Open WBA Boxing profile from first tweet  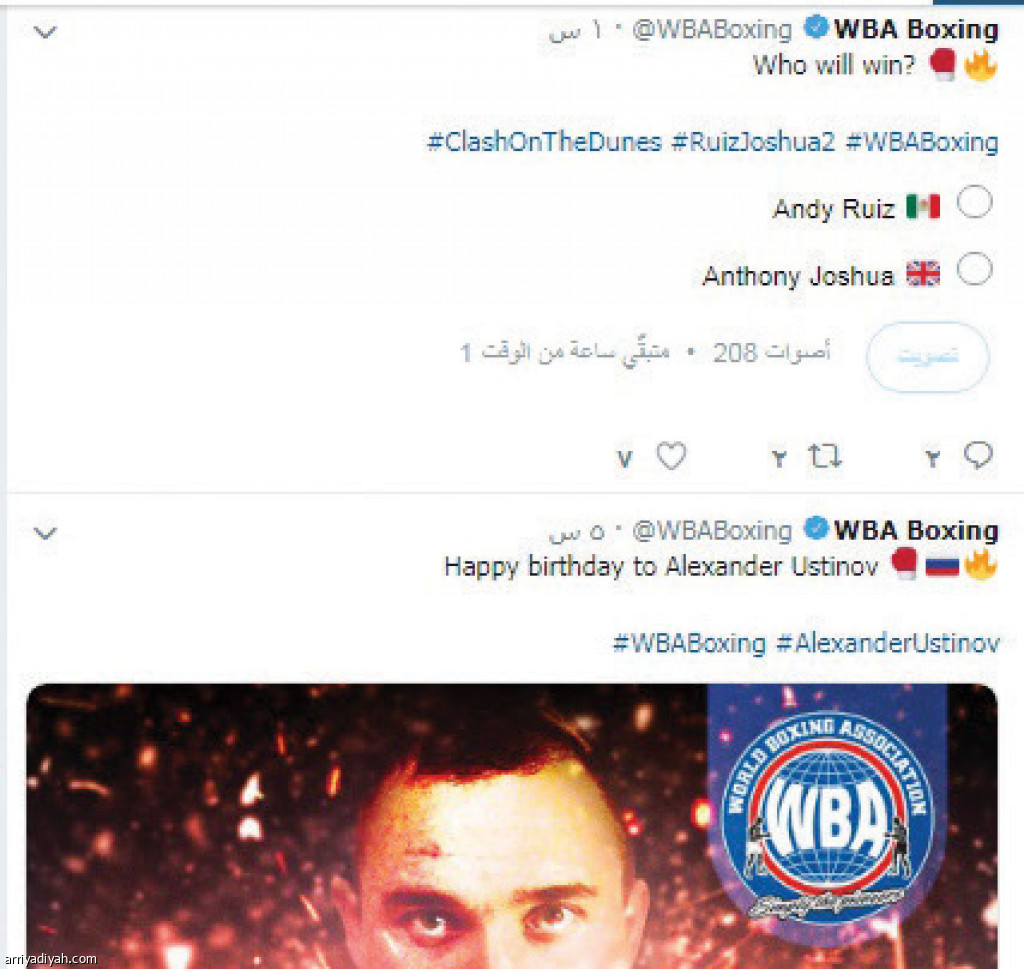point(916,29)
